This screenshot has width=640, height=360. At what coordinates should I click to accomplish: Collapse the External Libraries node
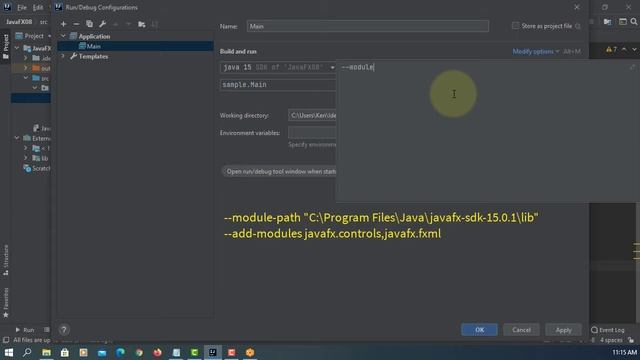(17, 138)
